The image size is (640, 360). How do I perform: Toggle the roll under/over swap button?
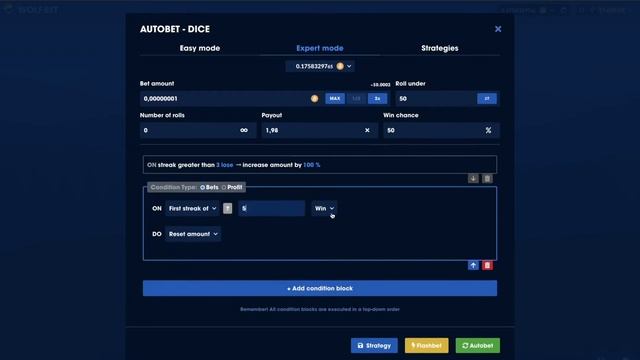[x=487, y=98]
